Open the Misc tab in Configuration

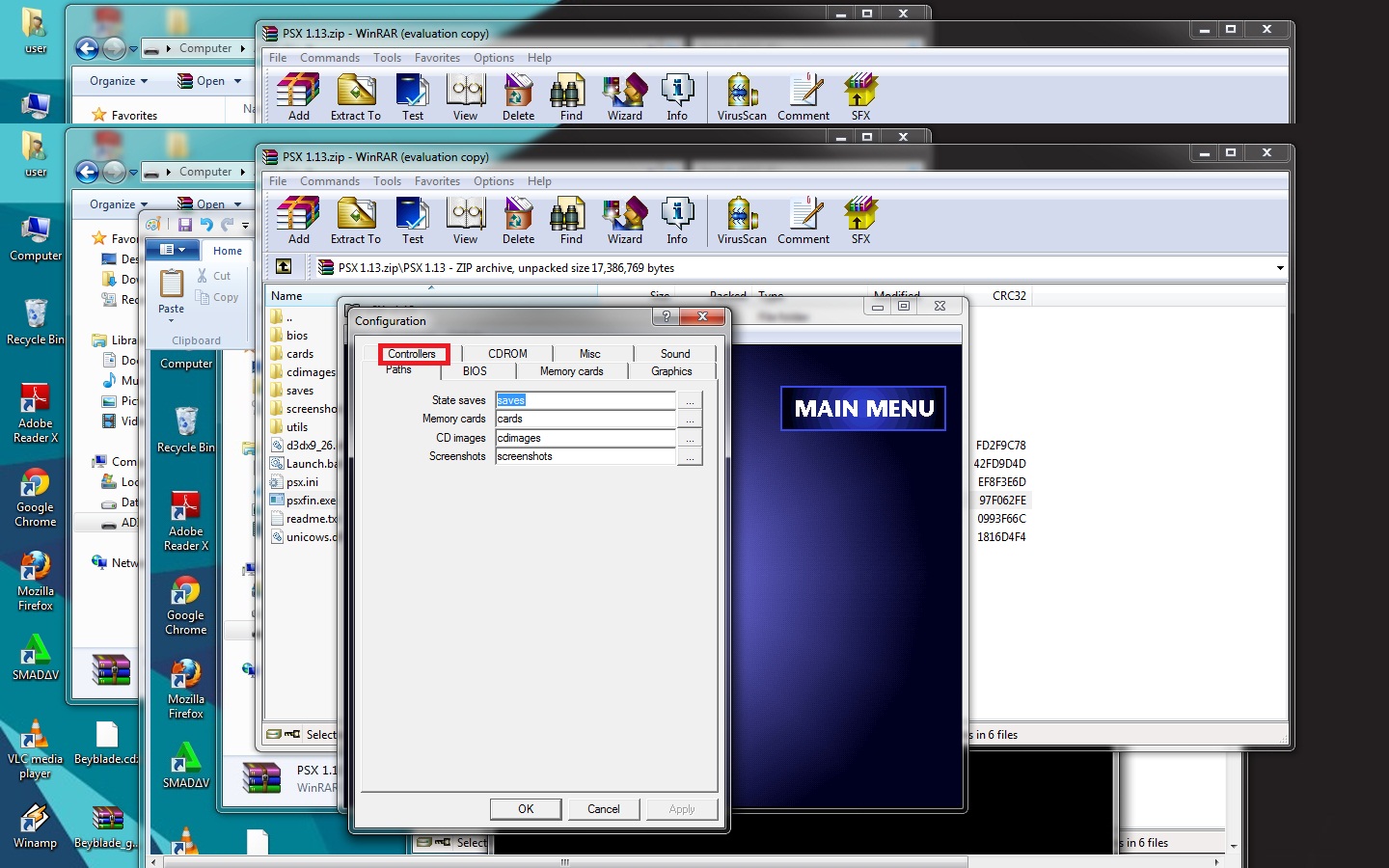click(x=589, y=354)
